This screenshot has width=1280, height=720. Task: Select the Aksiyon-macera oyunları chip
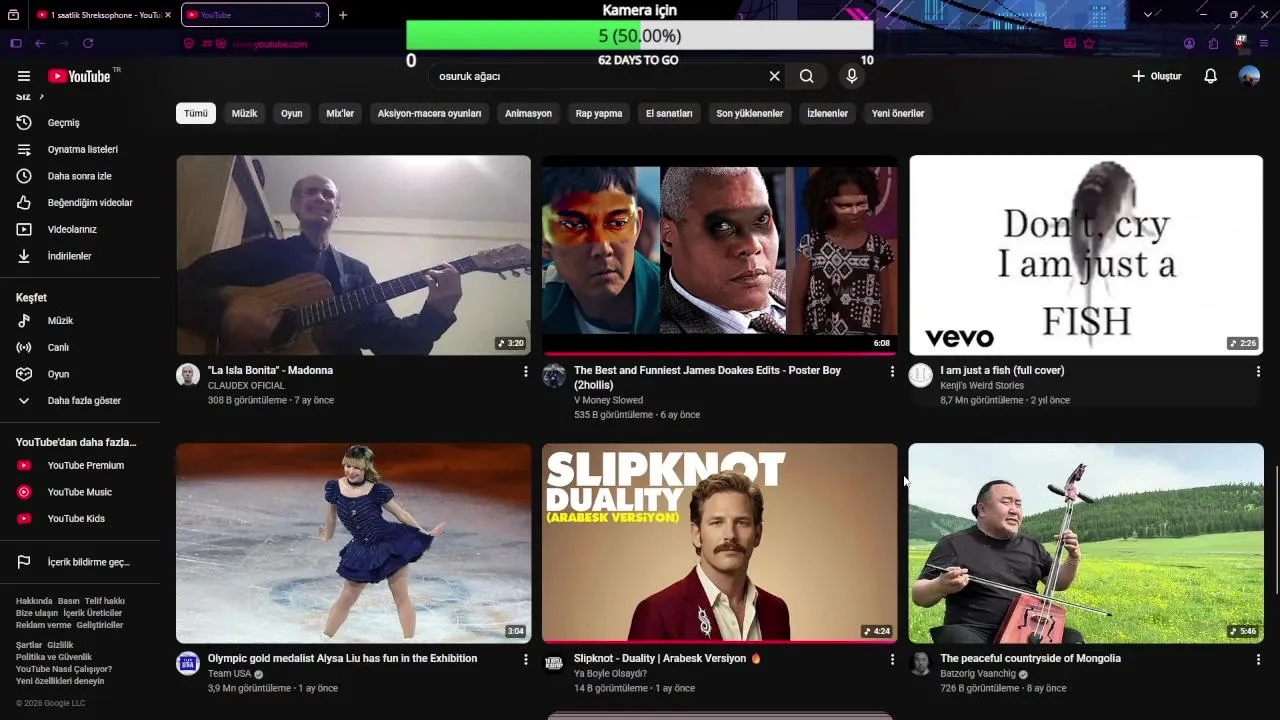(430, 113)
